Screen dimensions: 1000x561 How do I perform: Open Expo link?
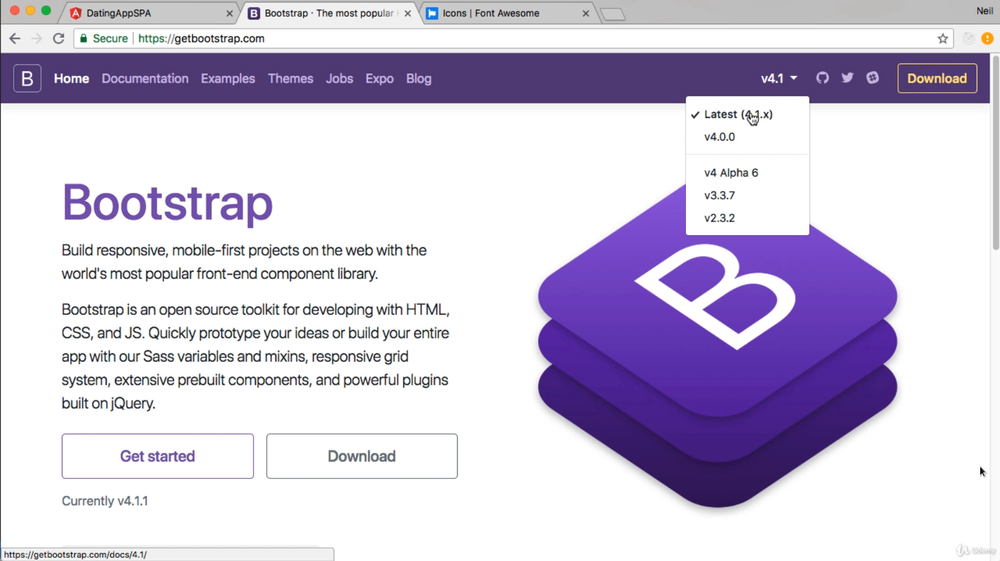click(379, 78)
